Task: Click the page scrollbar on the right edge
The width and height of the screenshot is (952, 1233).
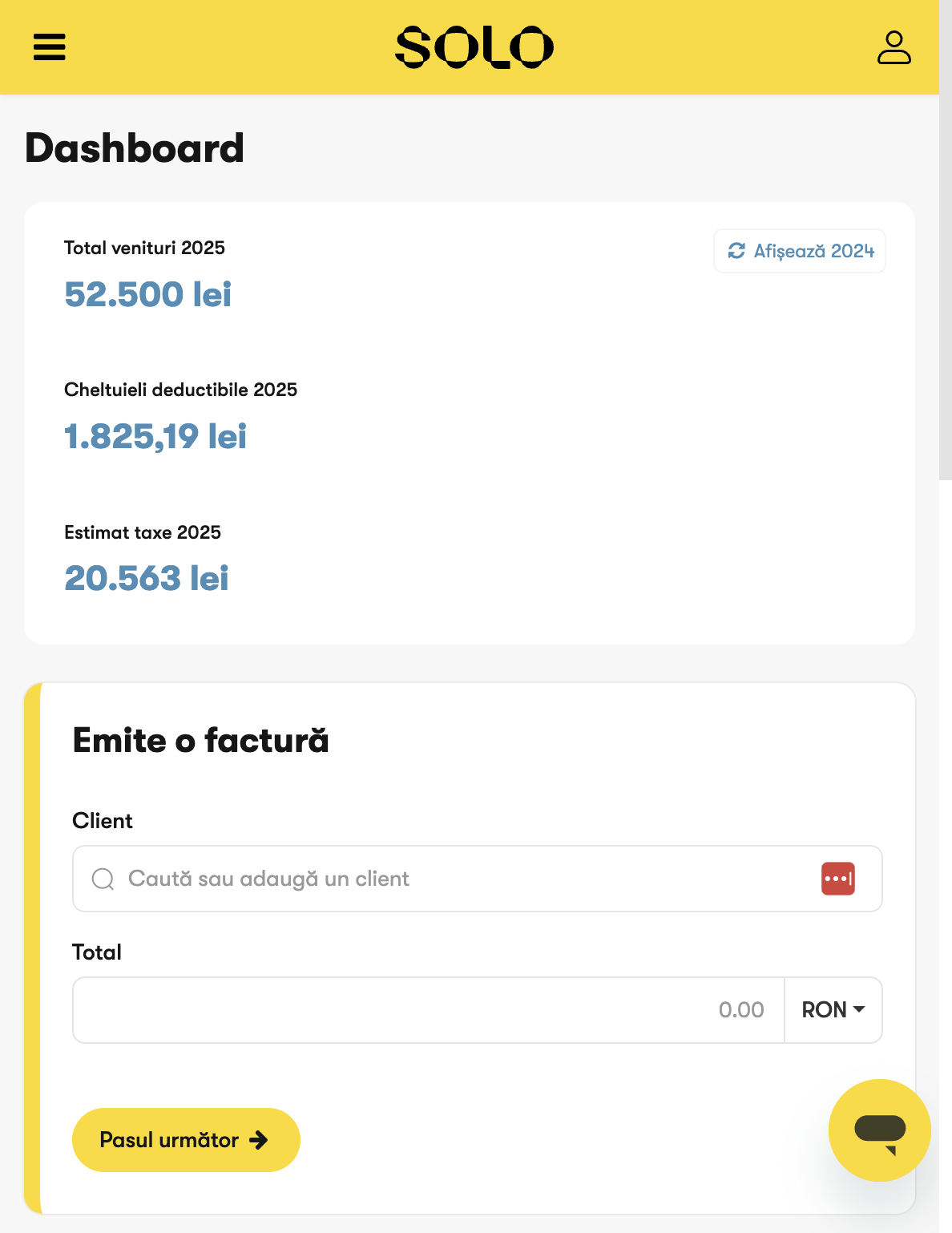Action: point(945,241)
